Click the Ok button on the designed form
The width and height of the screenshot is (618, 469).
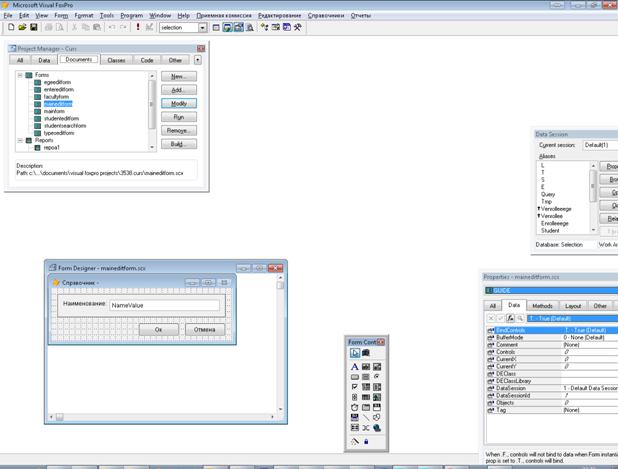coord(158,329)
